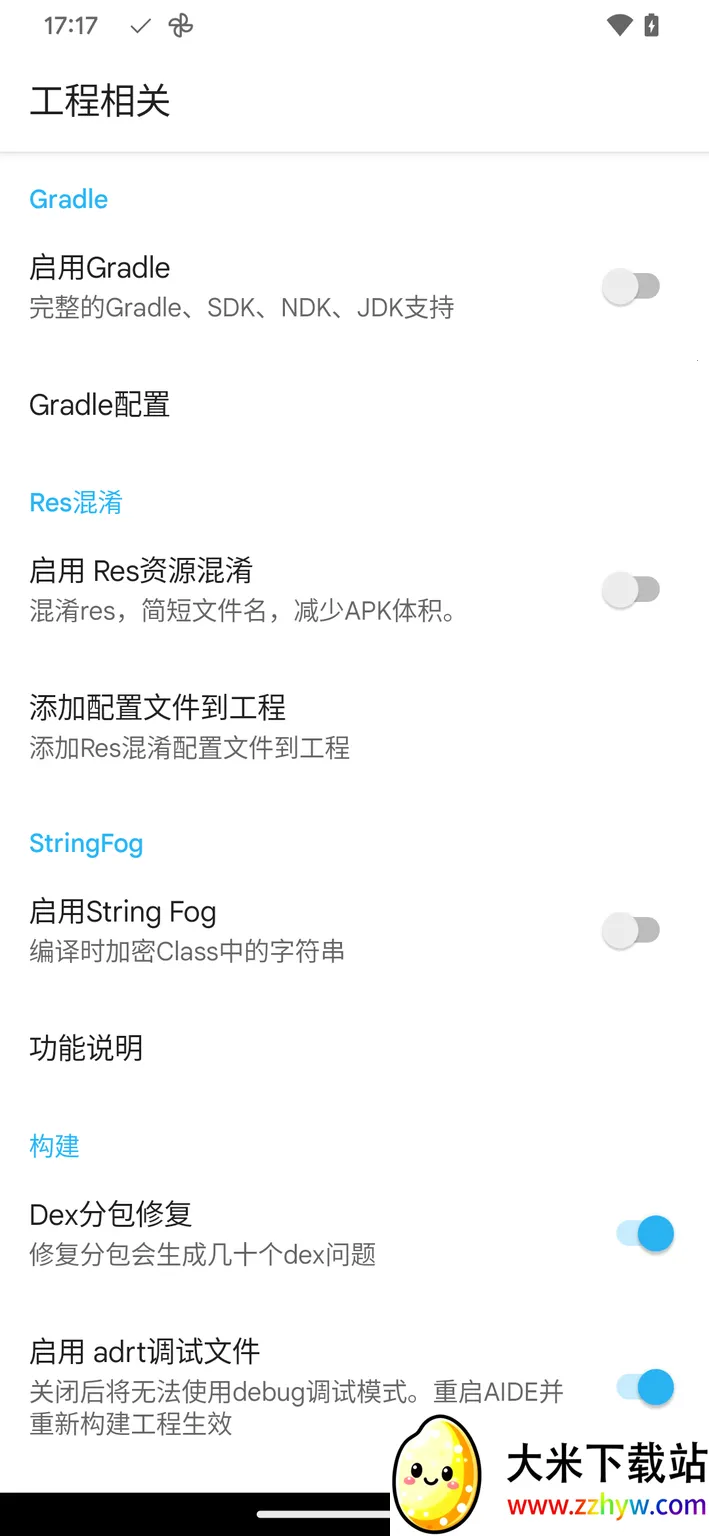
Task: Tap 添加配置文件到工程 to add config file
Action: pos(157,707)
